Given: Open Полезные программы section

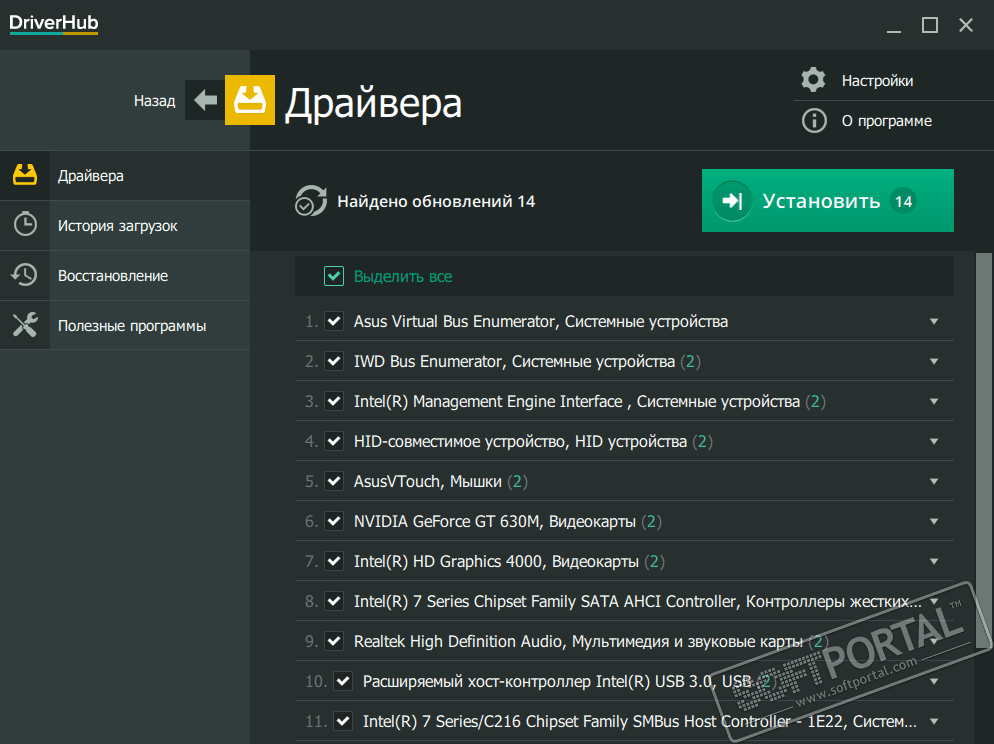Looking at the screenshot, I should 125,326.
